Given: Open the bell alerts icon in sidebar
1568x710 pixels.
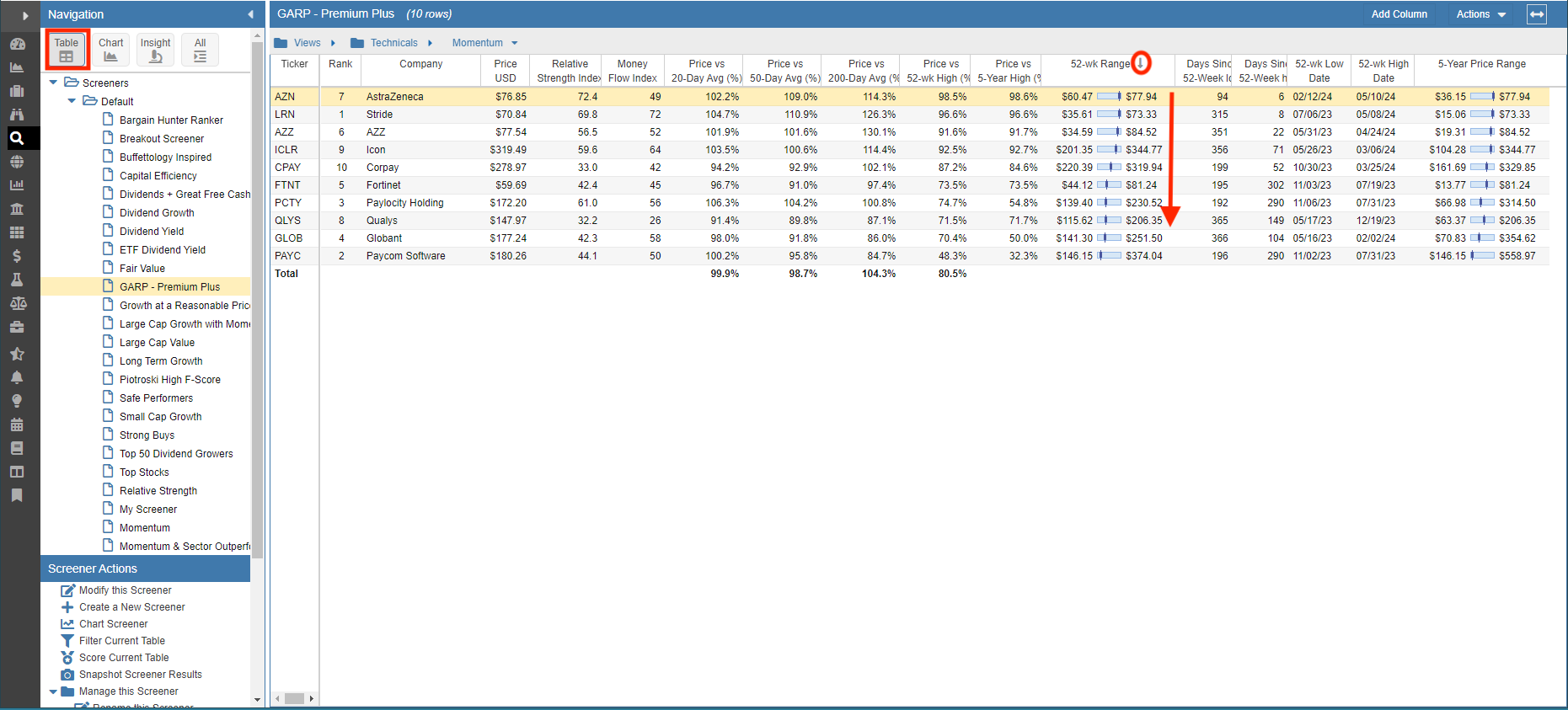Looking at the screenshot, I should [17, 377].
